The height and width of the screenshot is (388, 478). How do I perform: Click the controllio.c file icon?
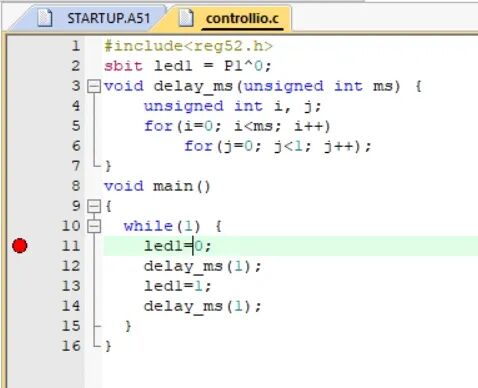186,18
